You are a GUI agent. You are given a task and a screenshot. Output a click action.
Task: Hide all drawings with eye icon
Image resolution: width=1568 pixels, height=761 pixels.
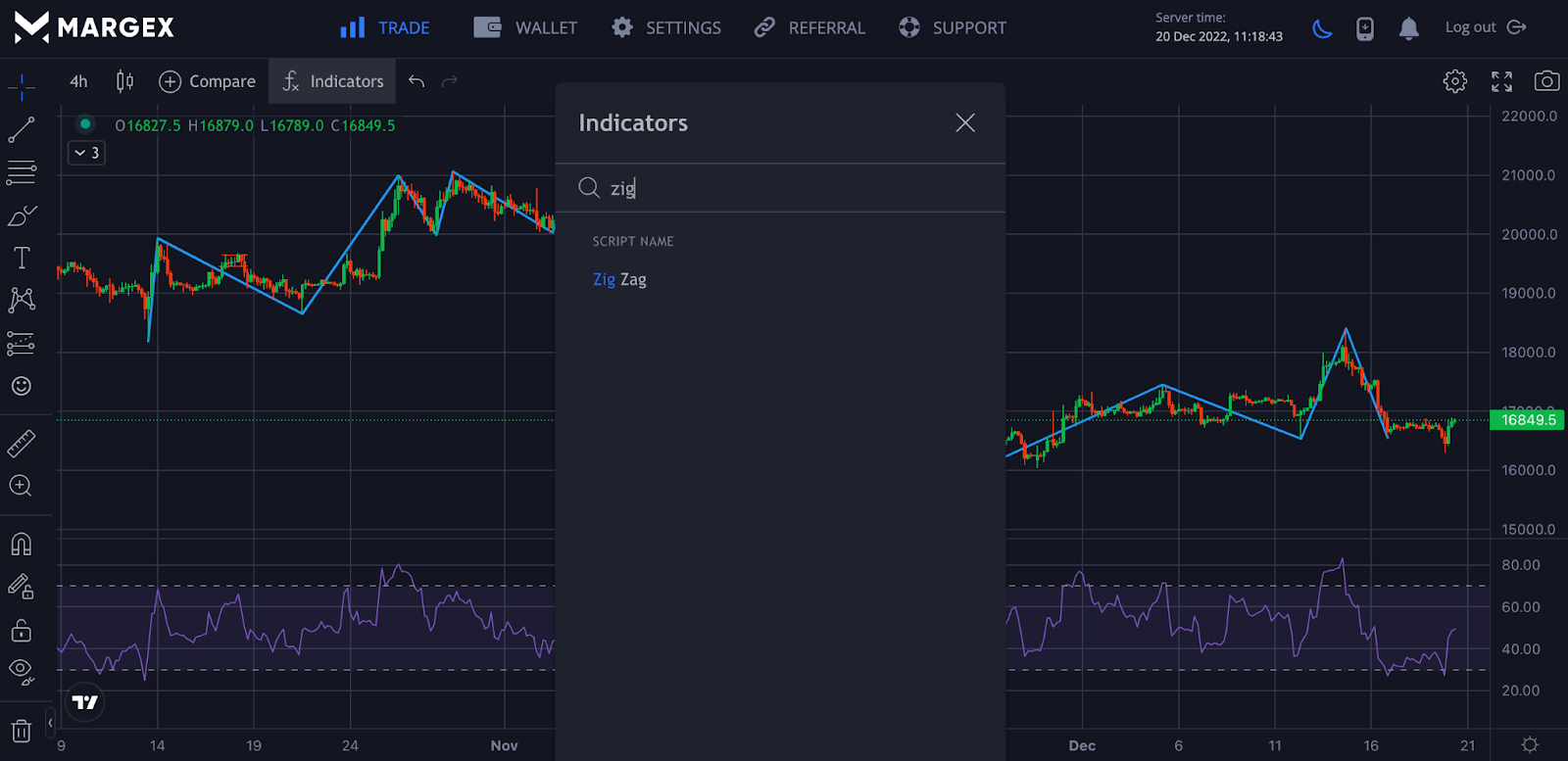[22, 671]
